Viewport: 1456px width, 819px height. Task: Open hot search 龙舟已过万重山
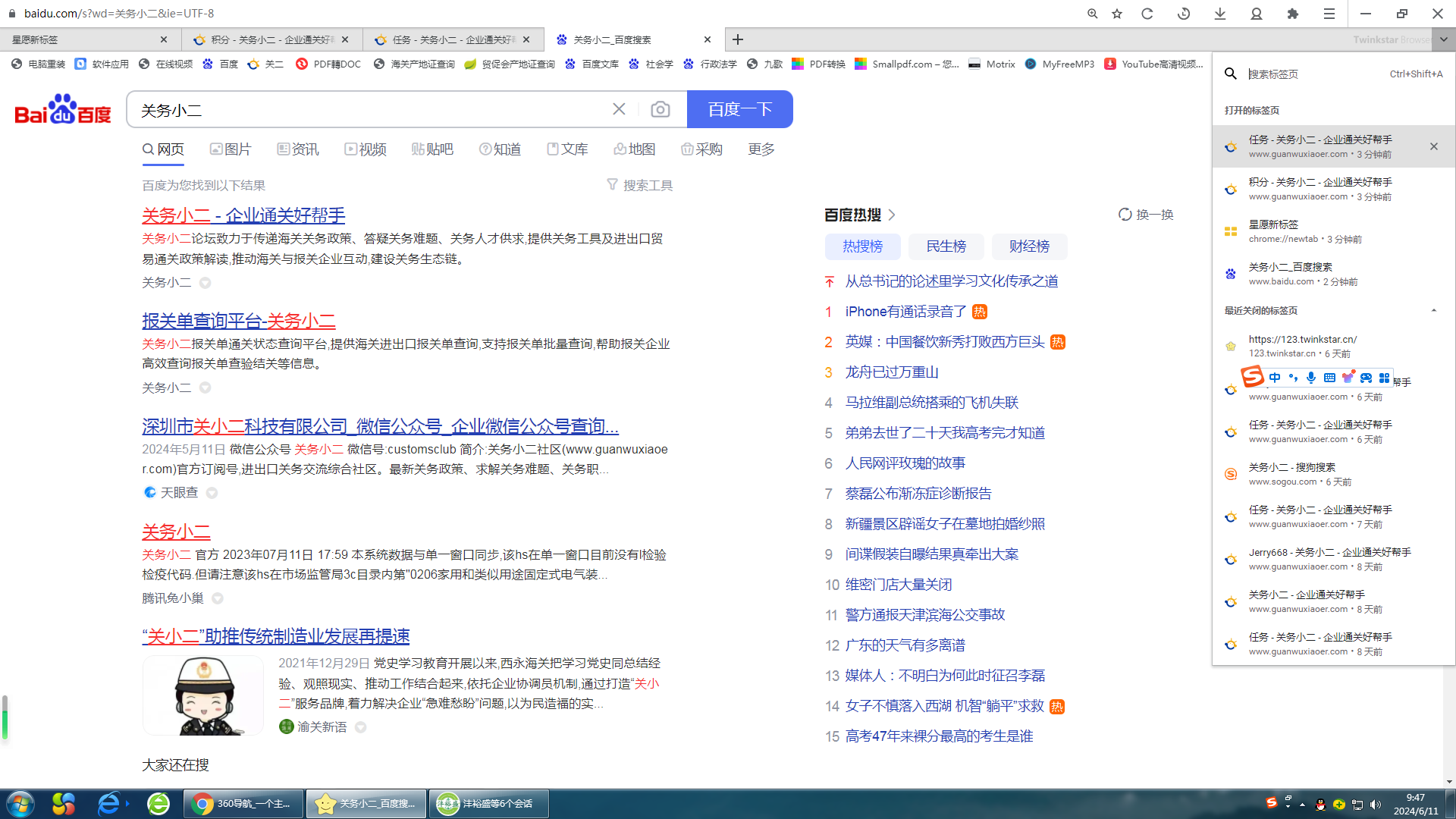(892, 372)
